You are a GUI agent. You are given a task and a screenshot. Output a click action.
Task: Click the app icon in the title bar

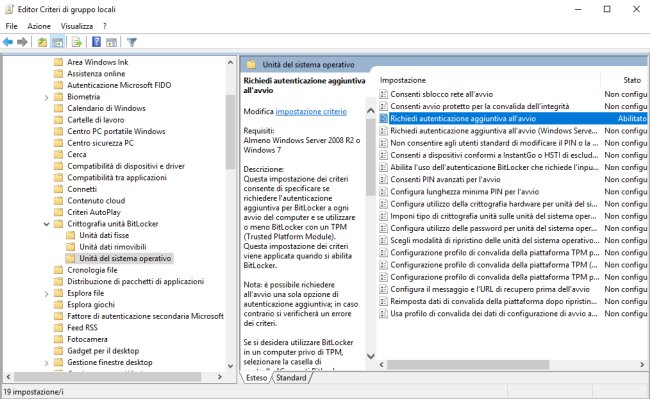(x=9, y=9)
